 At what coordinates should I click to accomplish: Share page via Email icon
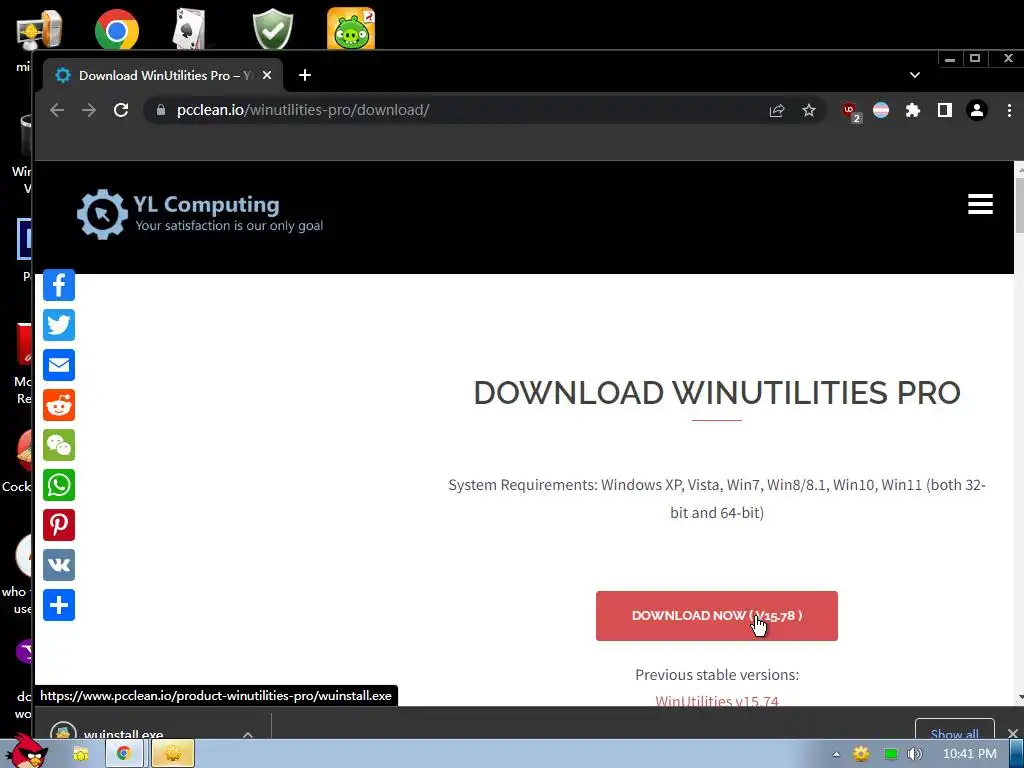[59, 365]
